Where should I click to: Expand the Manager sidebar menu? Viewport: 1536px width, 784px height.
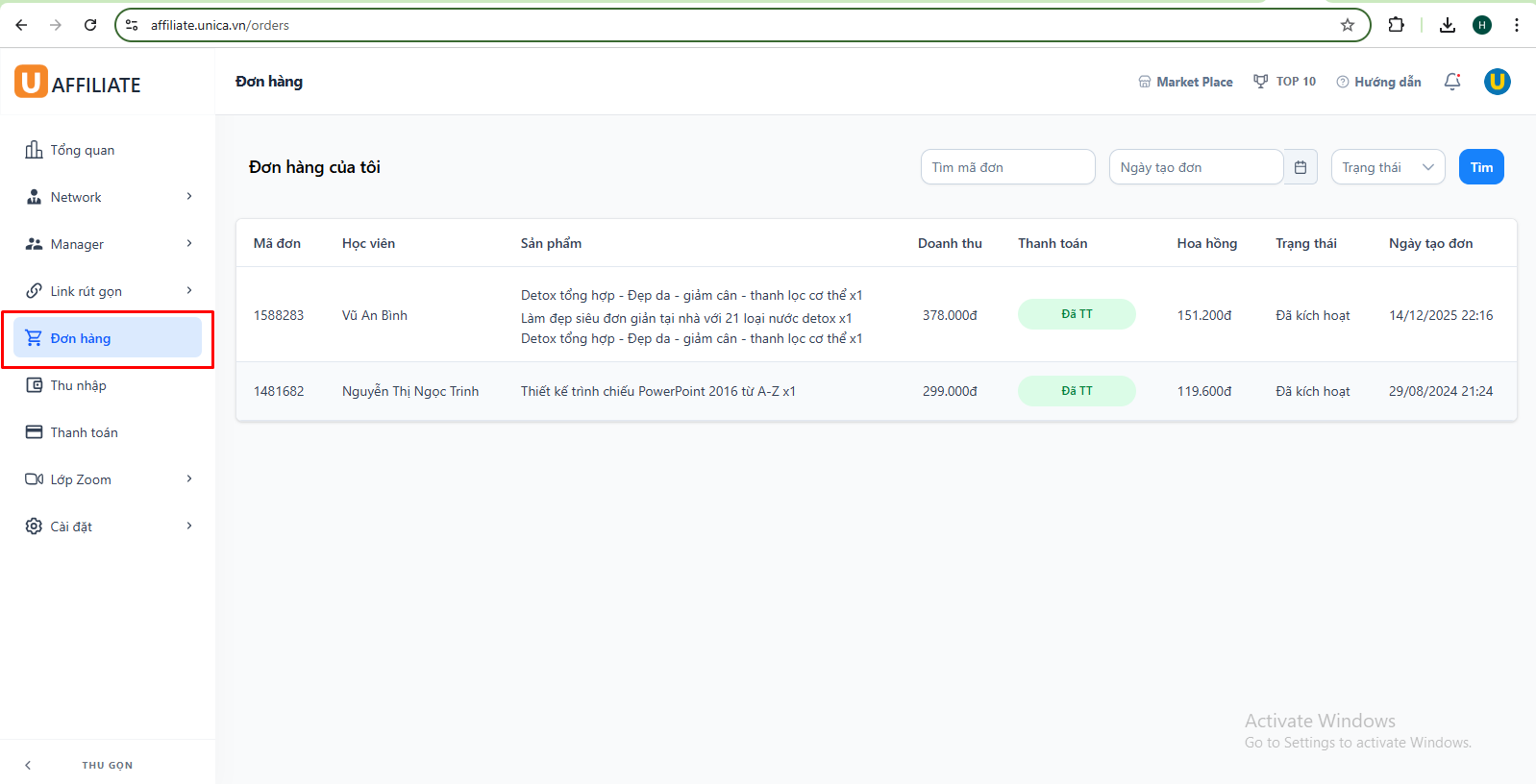[x=108, y=244]
